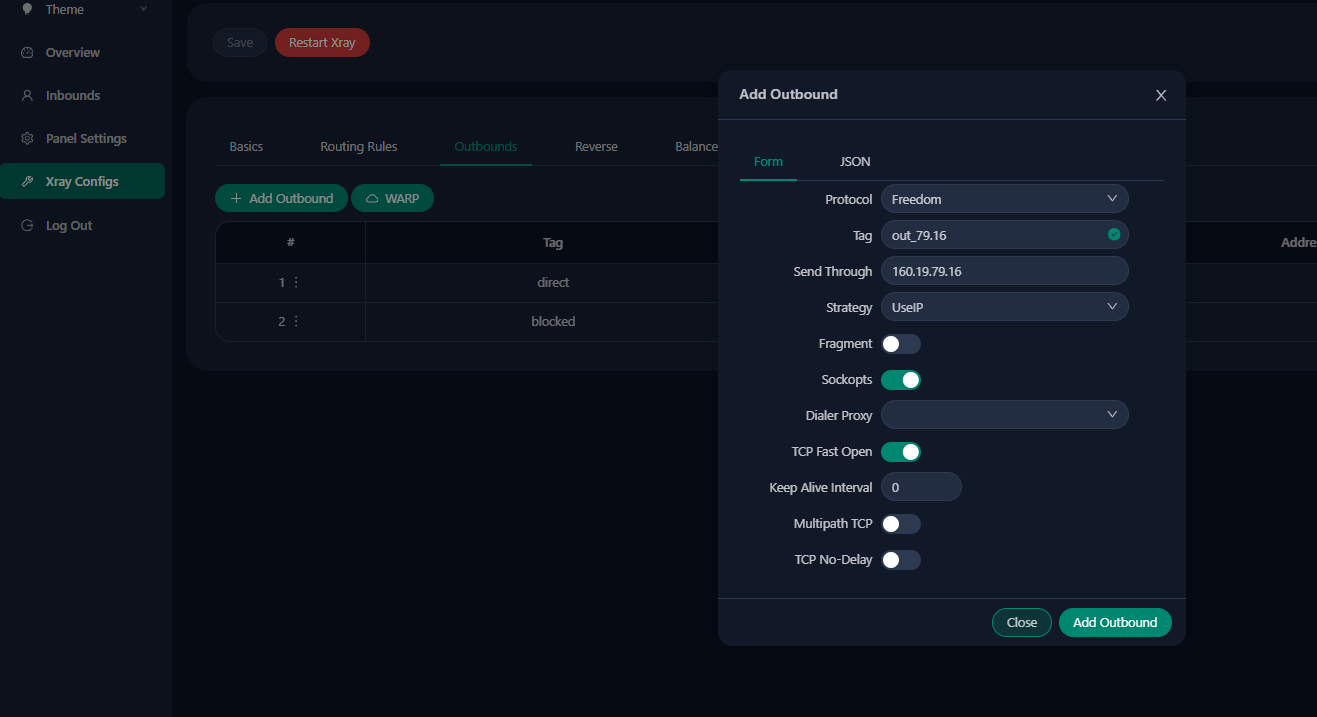Open the Dialer Proxy dropdown

[1004, 415]
